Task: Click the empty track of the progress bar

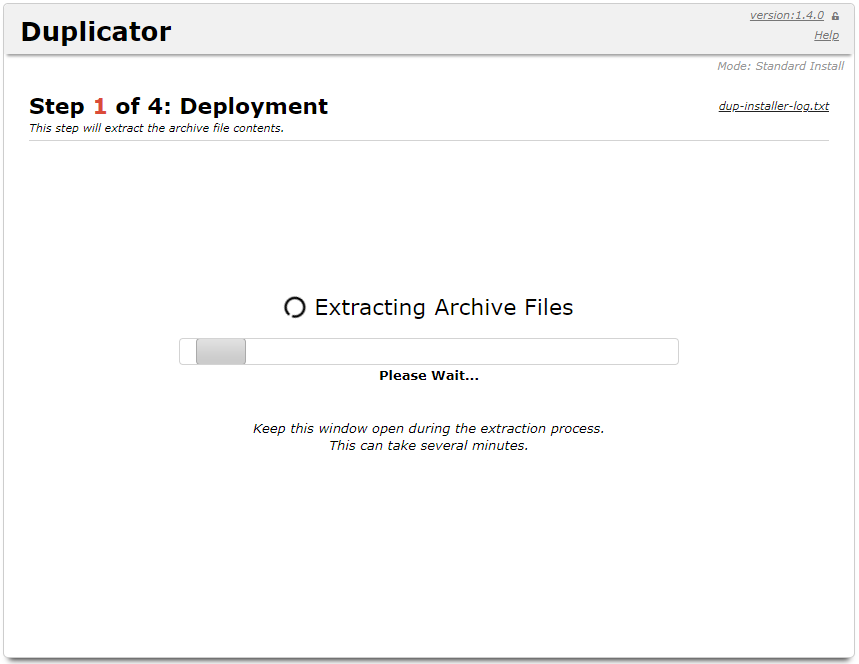Action: coord(460,351)
